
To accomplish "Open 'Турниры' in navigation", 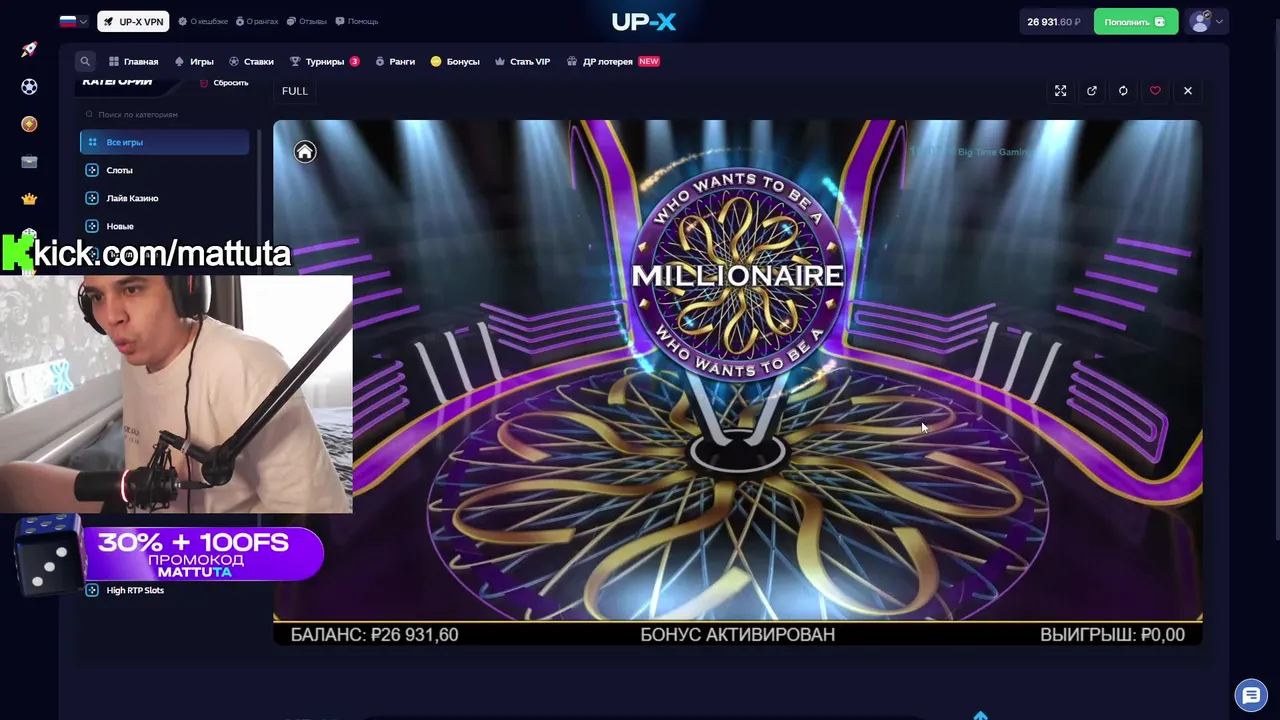I will click(x=324, y=61).
